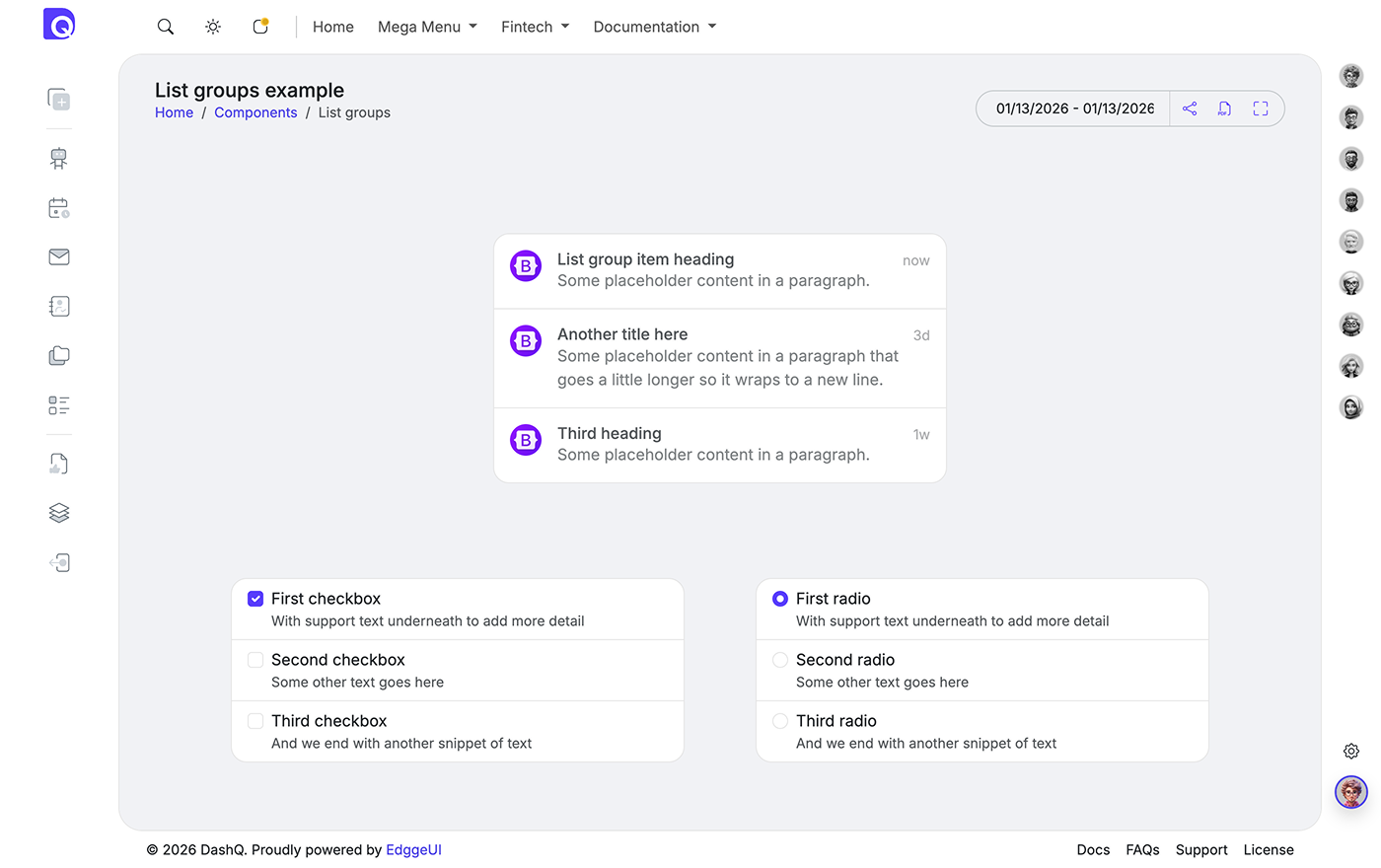
Task: Uncheck the First checkbox
Action: 255,599
